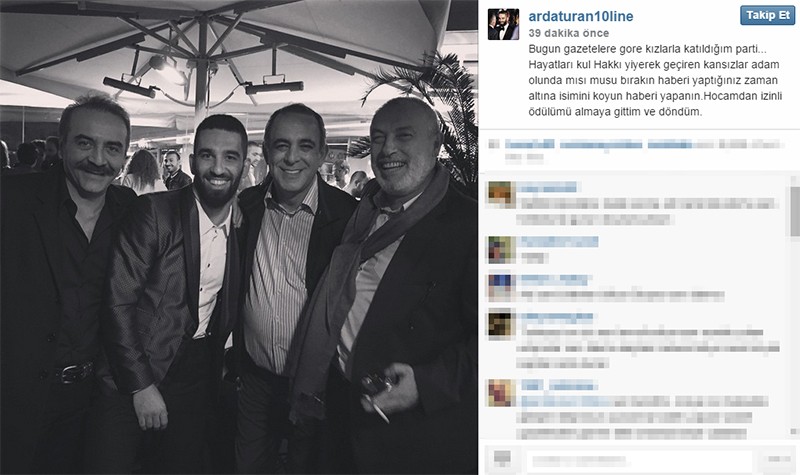Click the fourth commenter's avatar
The width and height of the screenshot is (800, 475).
(501, 324)
